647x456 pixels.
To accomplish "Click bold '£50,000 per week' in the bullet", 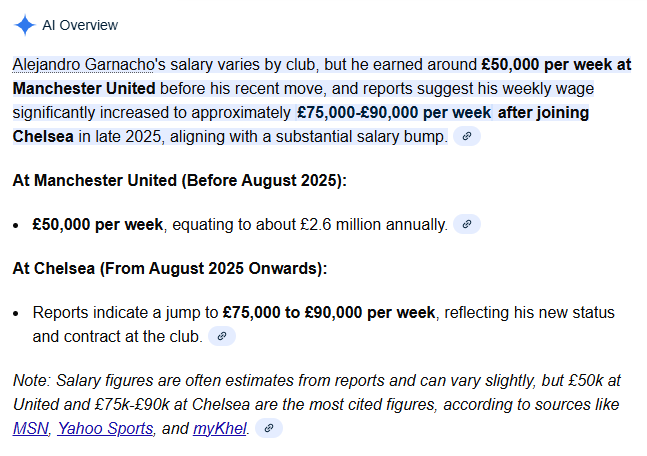I will [98, 224].
